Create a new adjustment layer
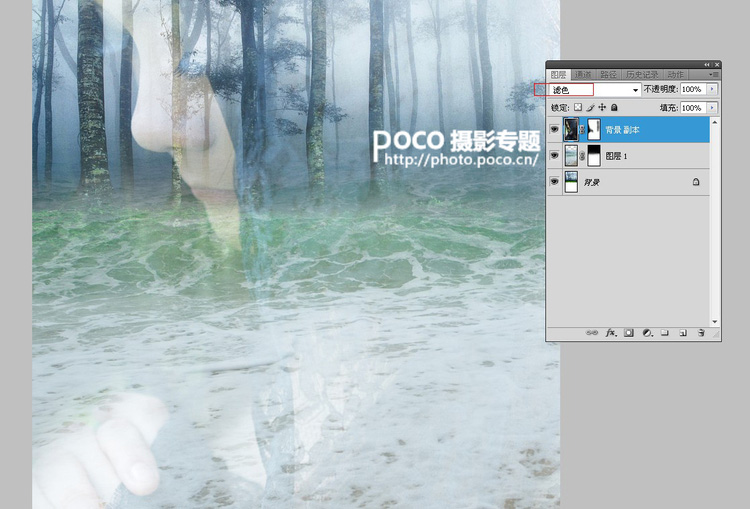Viewport: 750px width, 509px height. 647,332
